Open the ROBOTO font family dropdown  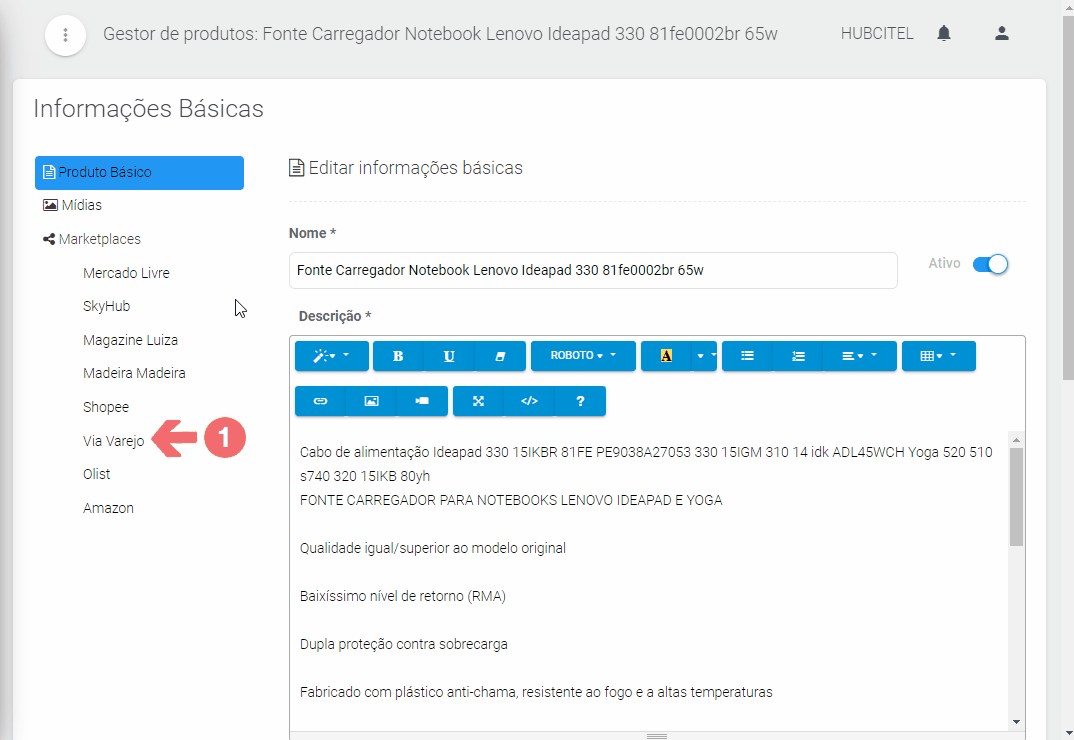[583, 356]
